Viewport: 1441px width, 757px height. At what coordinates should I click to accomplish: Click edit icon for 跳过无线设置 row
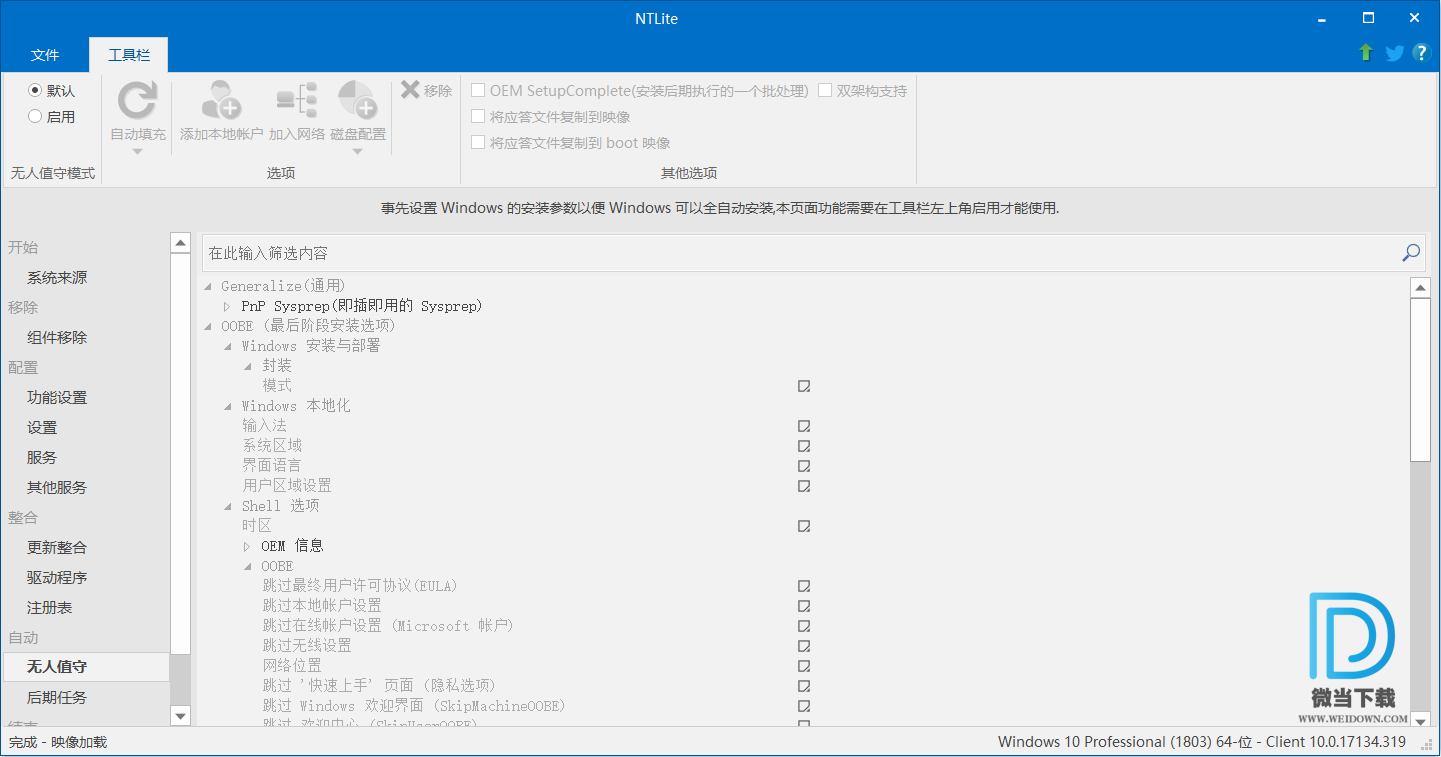[x=804, y=646]
